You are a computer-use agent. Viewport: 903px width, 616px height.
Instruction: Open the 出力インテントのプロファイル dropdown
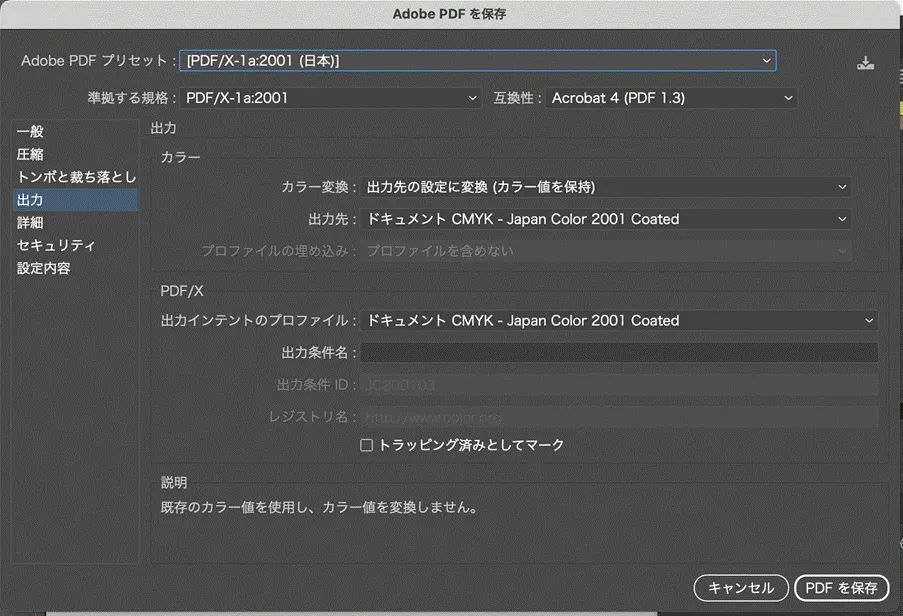point(620,320)
